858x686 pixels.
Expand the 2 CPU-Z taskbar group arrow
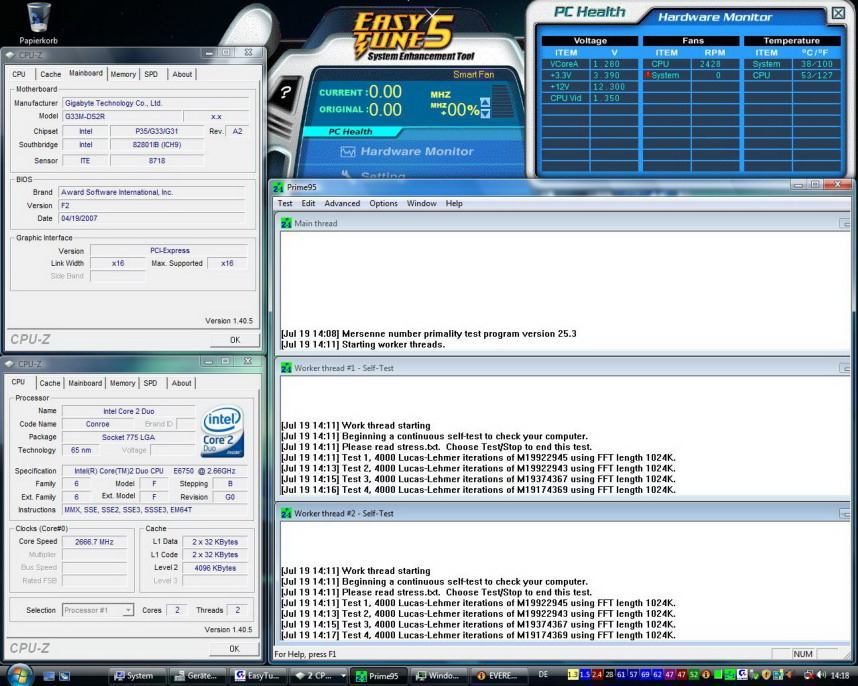tap(343, 676)
